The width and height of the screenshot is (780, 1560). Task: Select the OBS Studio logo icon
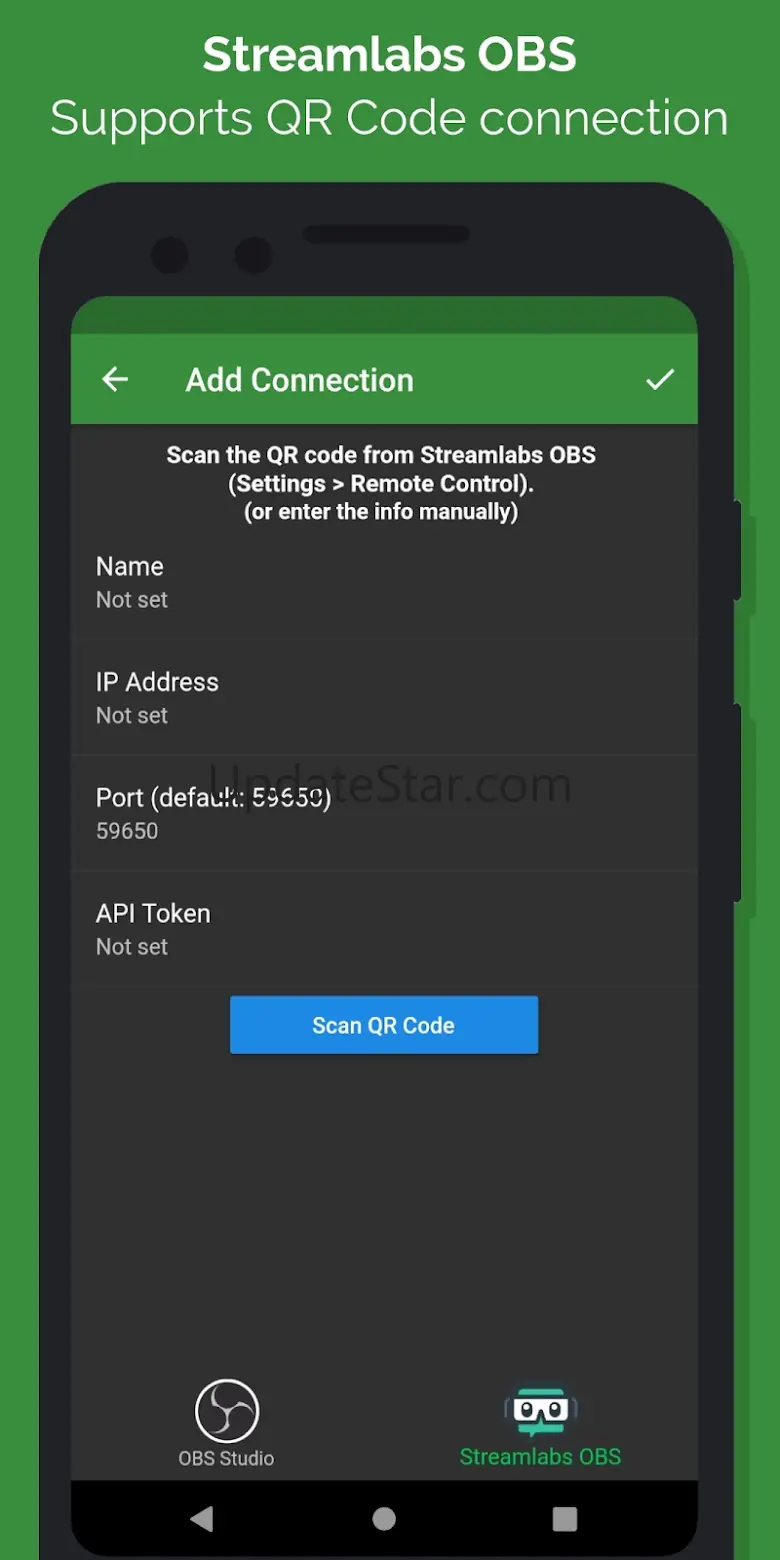point(227,1411)
